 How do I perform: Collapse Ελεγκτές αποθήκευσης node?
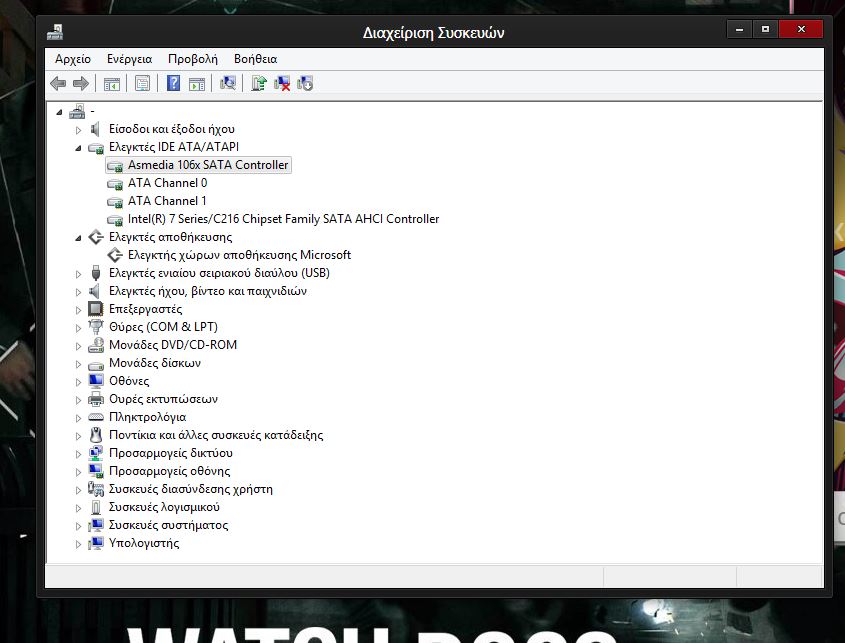78,238
